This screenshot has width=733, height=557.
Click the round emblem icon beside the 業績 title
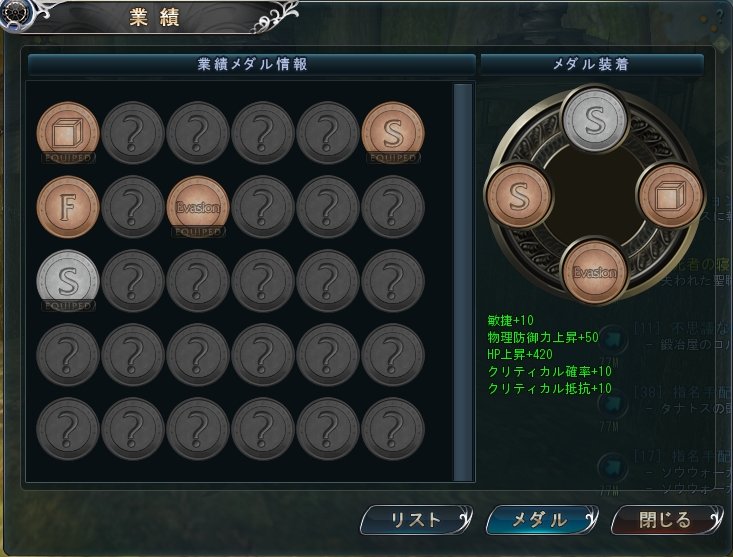[13, 13]
